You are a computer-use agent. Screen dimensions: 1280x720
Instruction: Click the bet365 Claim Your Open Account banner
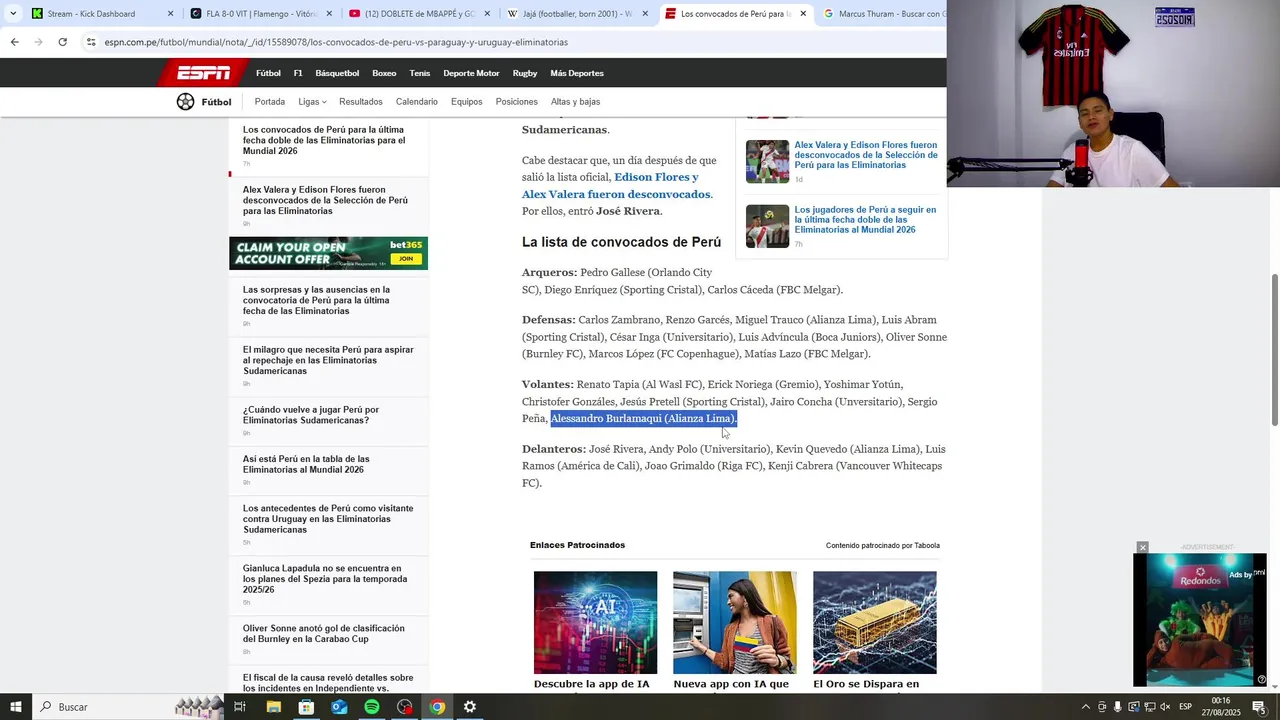click(x=328, y=253)
